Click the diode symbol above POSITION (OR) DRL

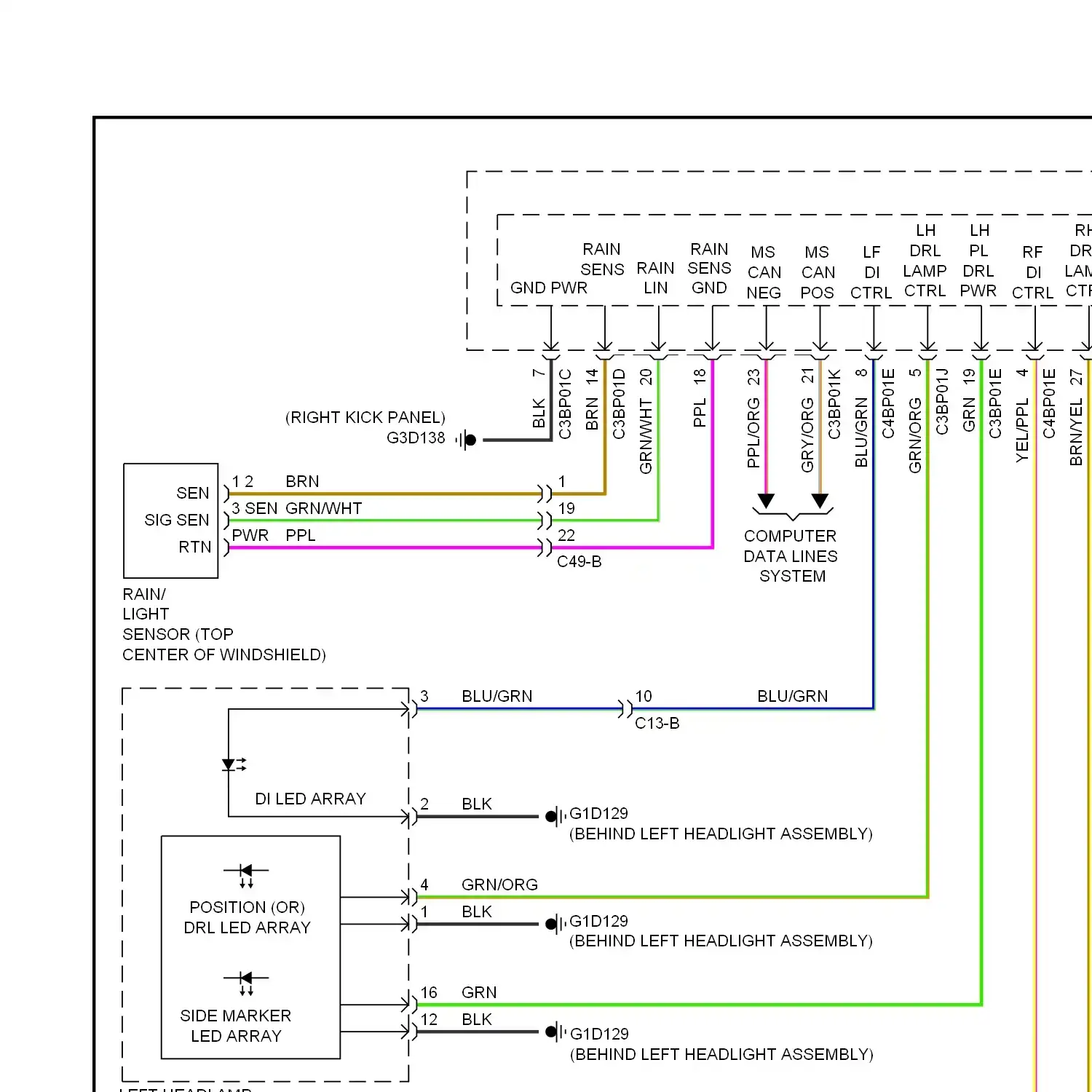coord(246,876)
